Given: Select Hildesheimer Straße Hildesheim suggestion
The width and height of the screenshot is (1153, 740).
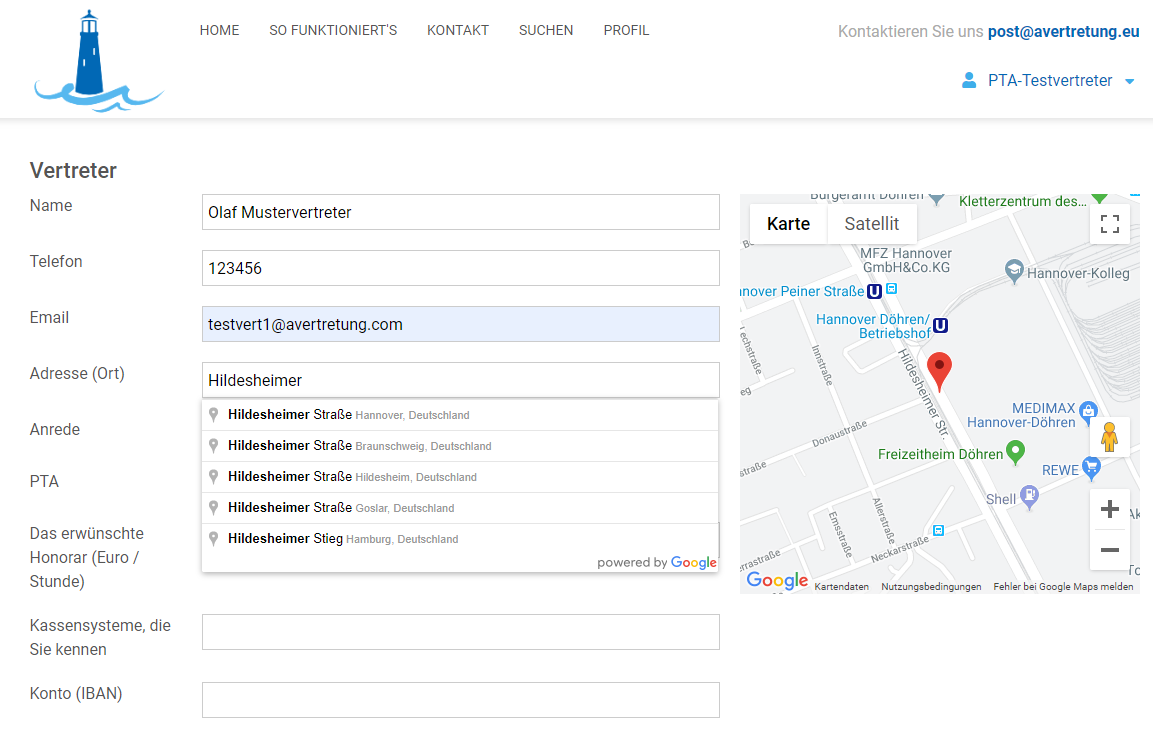Looking at the screenshot, I should [x=460, y=477].
